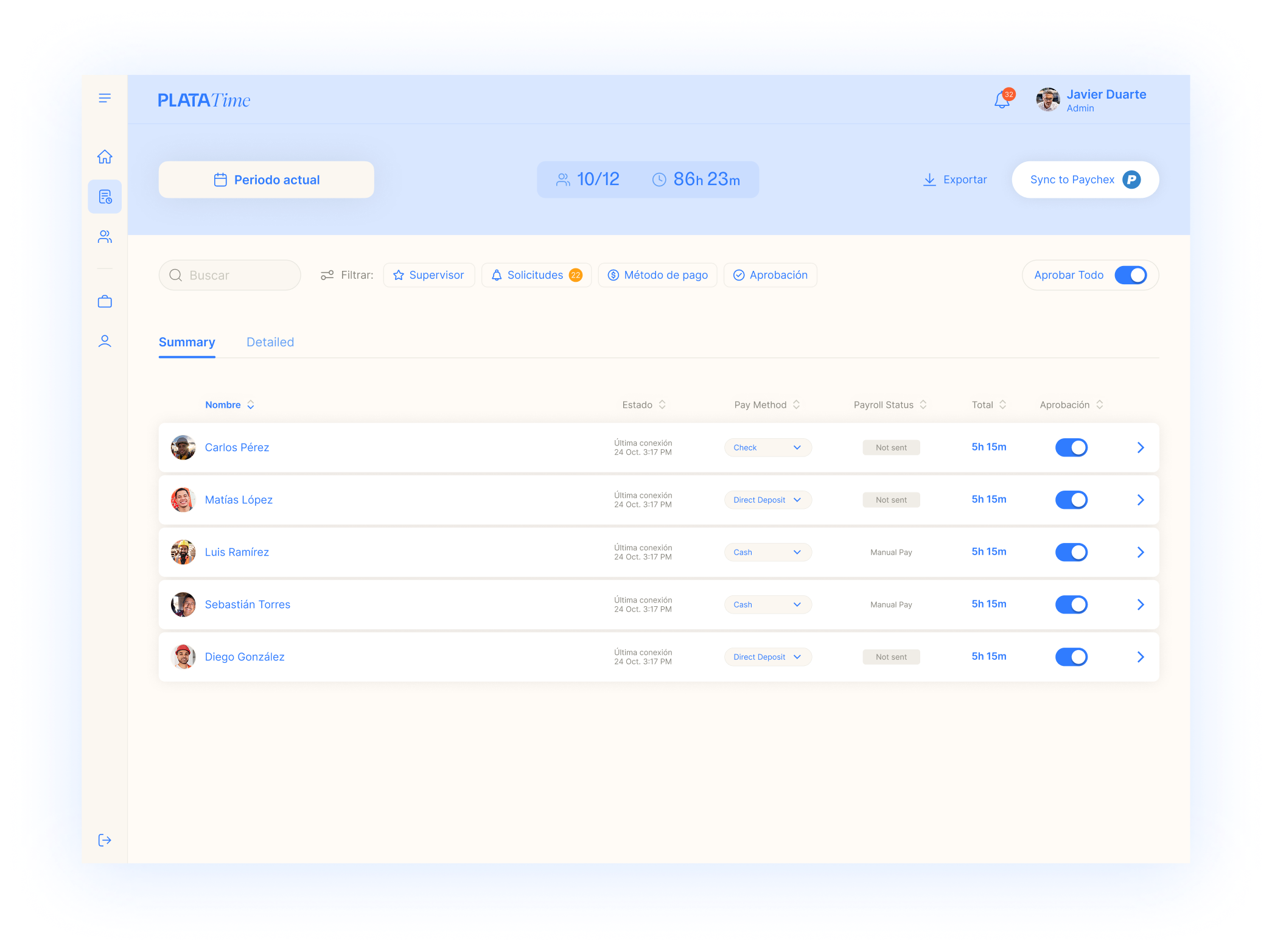Filter by Solicitudes with 22 badge

point(536,275)
